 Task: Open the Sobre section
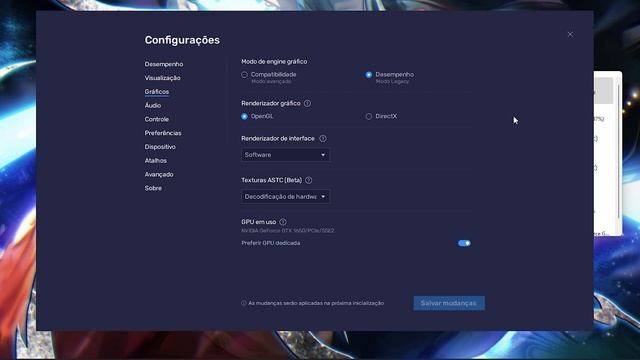click(153, 188)
